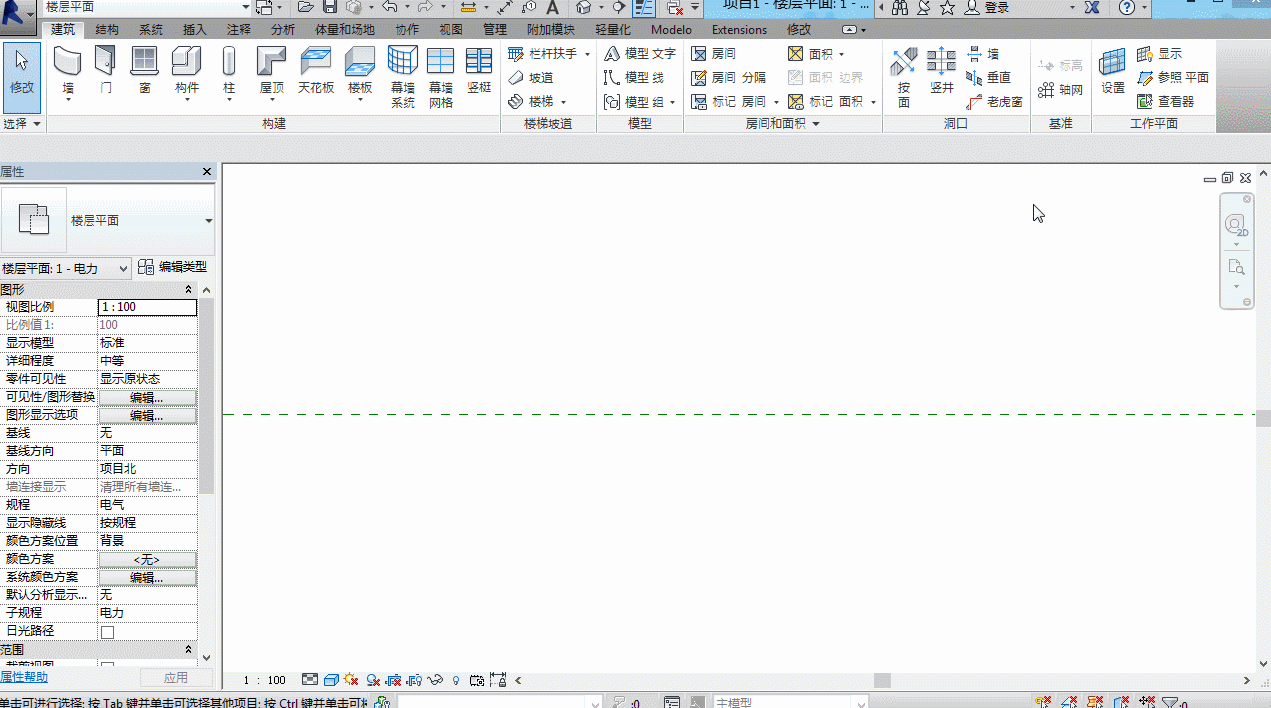This screenshot has height=708, width=1271.
Task: Choose the 柱 (Column) tool
Action: (229, 74)
